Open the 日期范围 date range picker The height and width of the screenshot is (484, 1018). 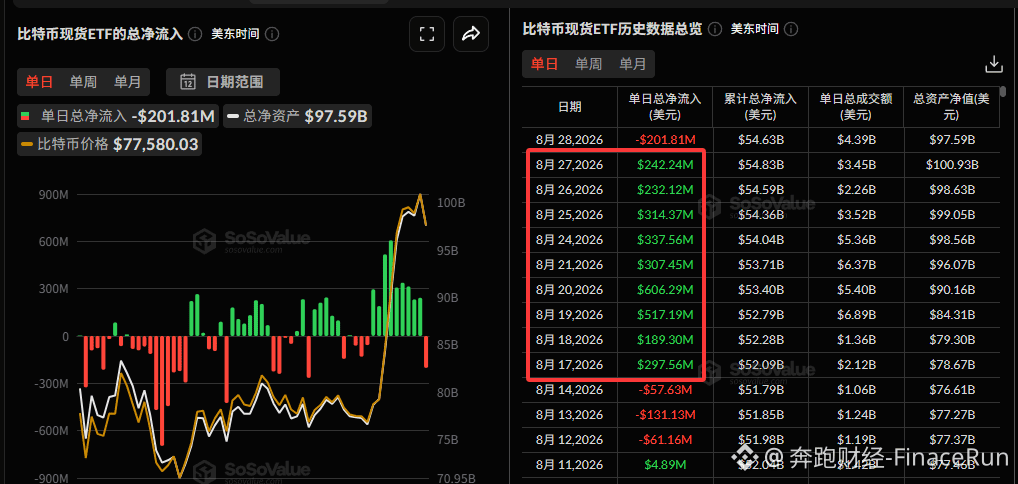(223, 82)
